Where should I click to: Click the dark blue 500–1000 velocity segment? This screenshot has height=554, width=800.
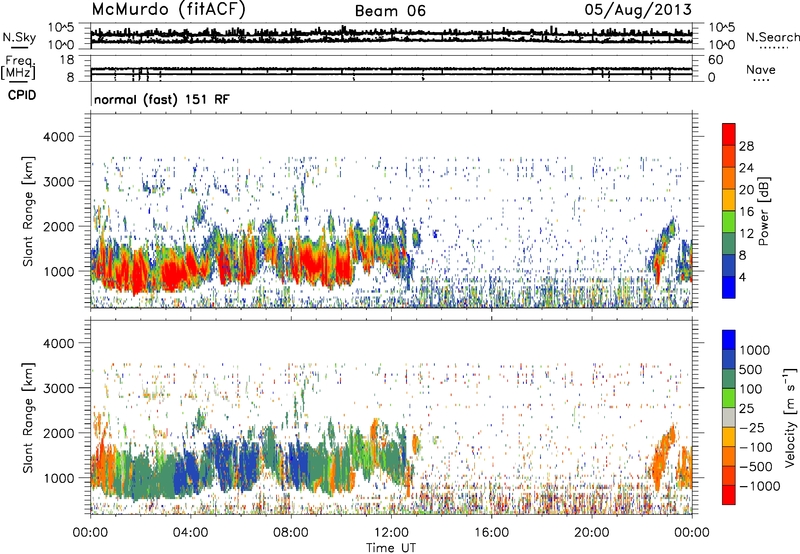pyautogui.click(x=729, y=359)
